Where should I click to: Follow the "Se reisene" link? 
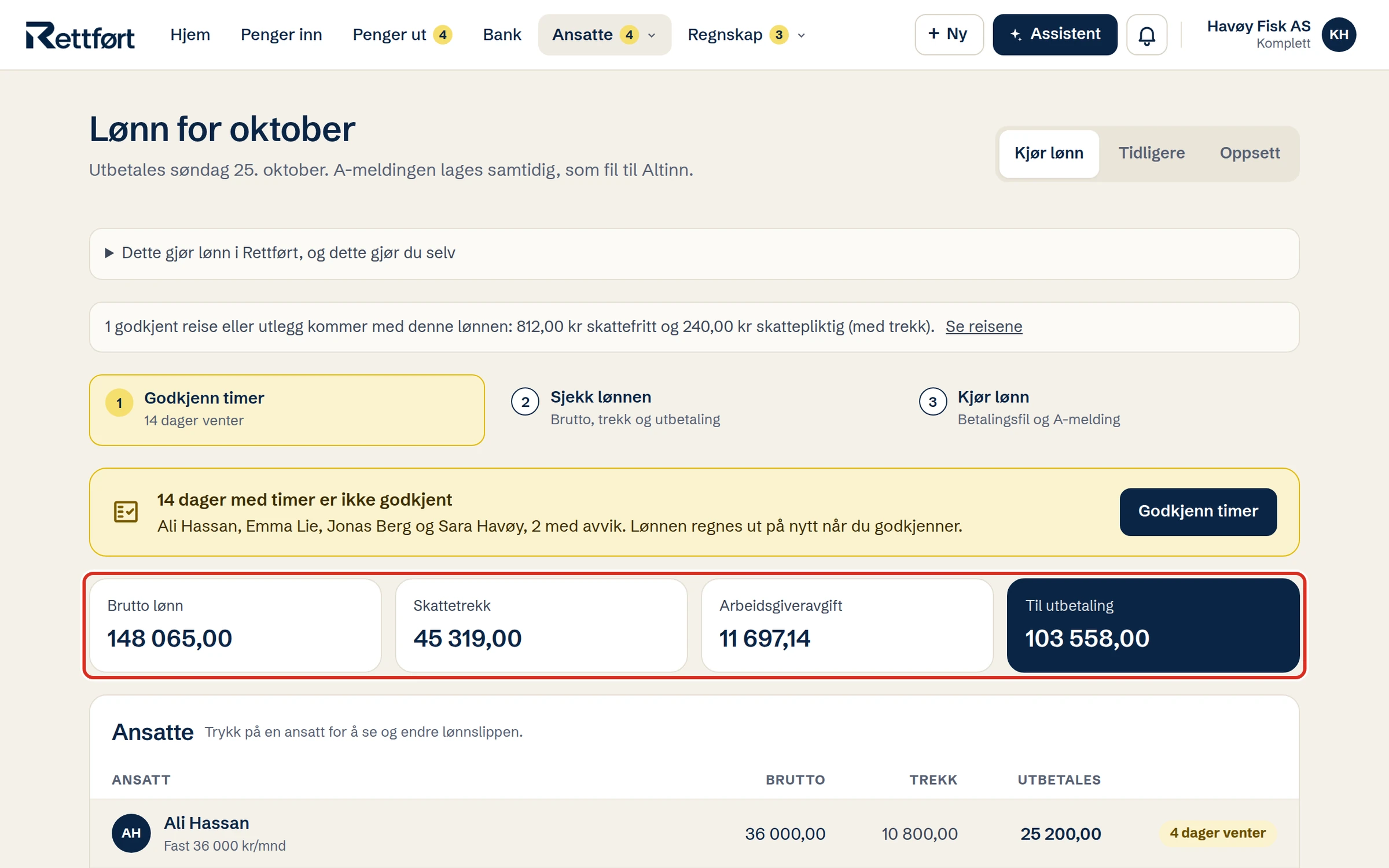point(983,327)
